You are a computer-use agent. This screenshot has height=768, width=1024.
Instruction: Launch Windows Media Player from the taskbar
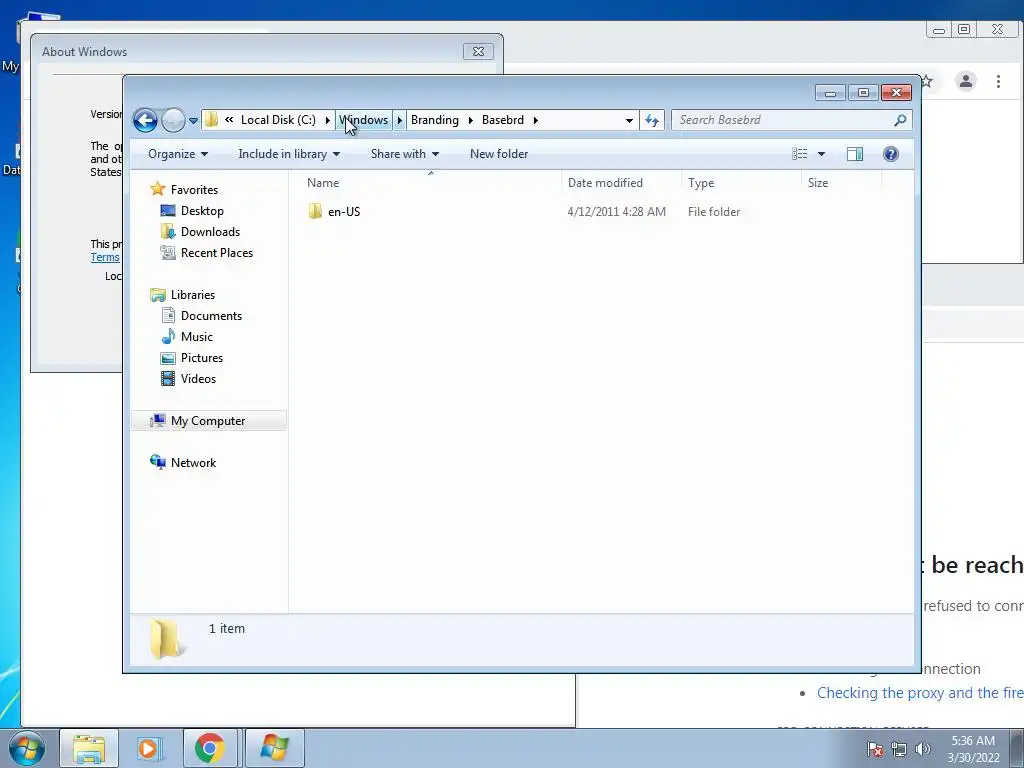(149, 748)
